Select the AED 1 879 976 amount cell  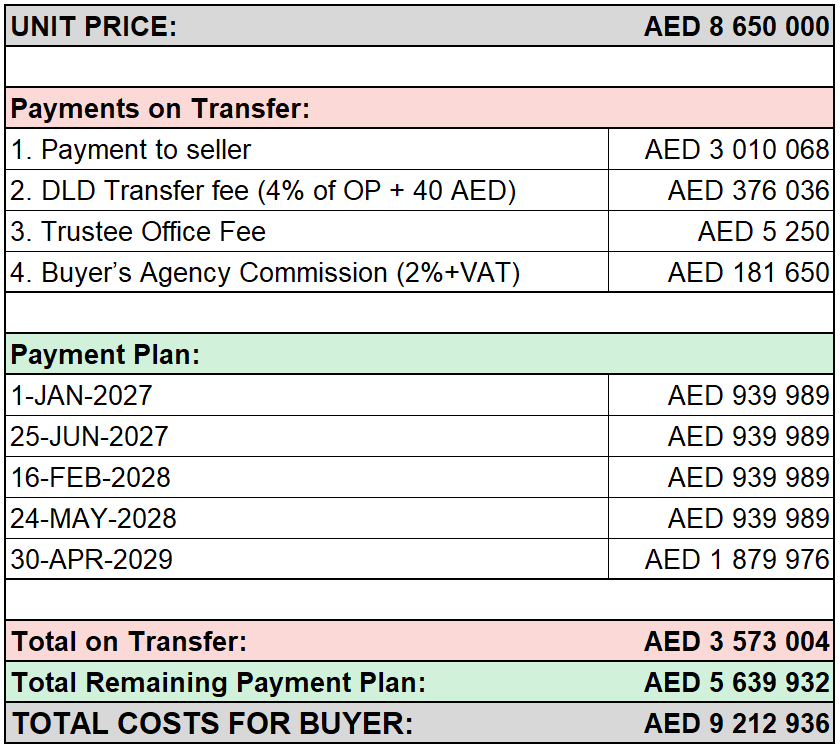(x=721, y=559)
